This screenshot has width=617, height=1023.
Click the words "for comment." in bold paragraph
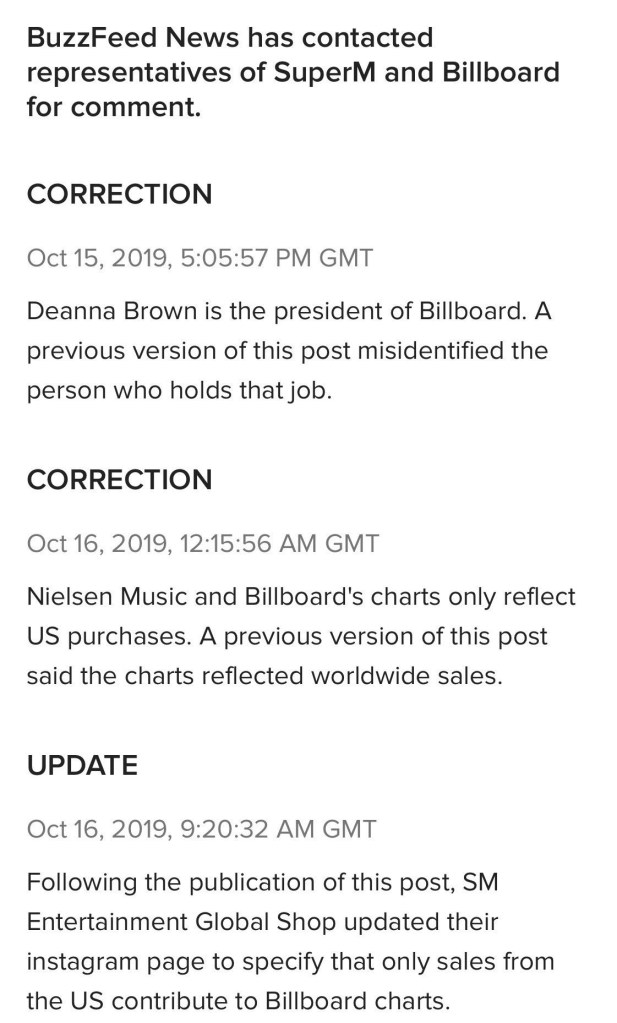(x=114, y=106)
